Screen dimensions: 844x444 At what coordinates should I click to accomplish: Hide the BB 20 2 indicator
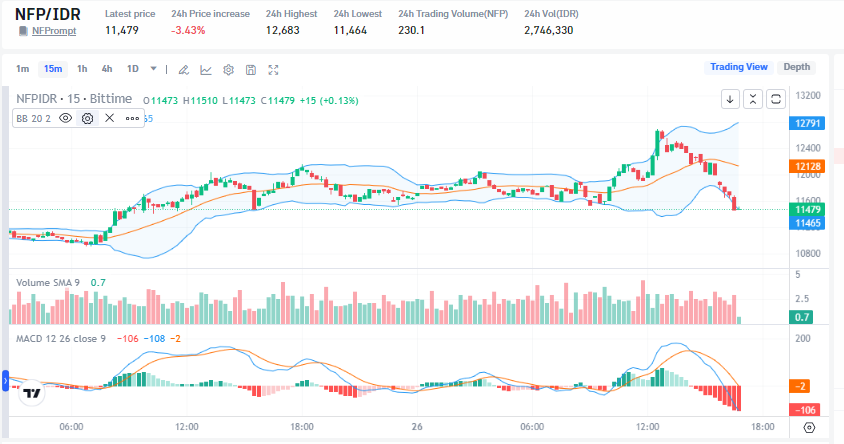(x=66, y=118)
